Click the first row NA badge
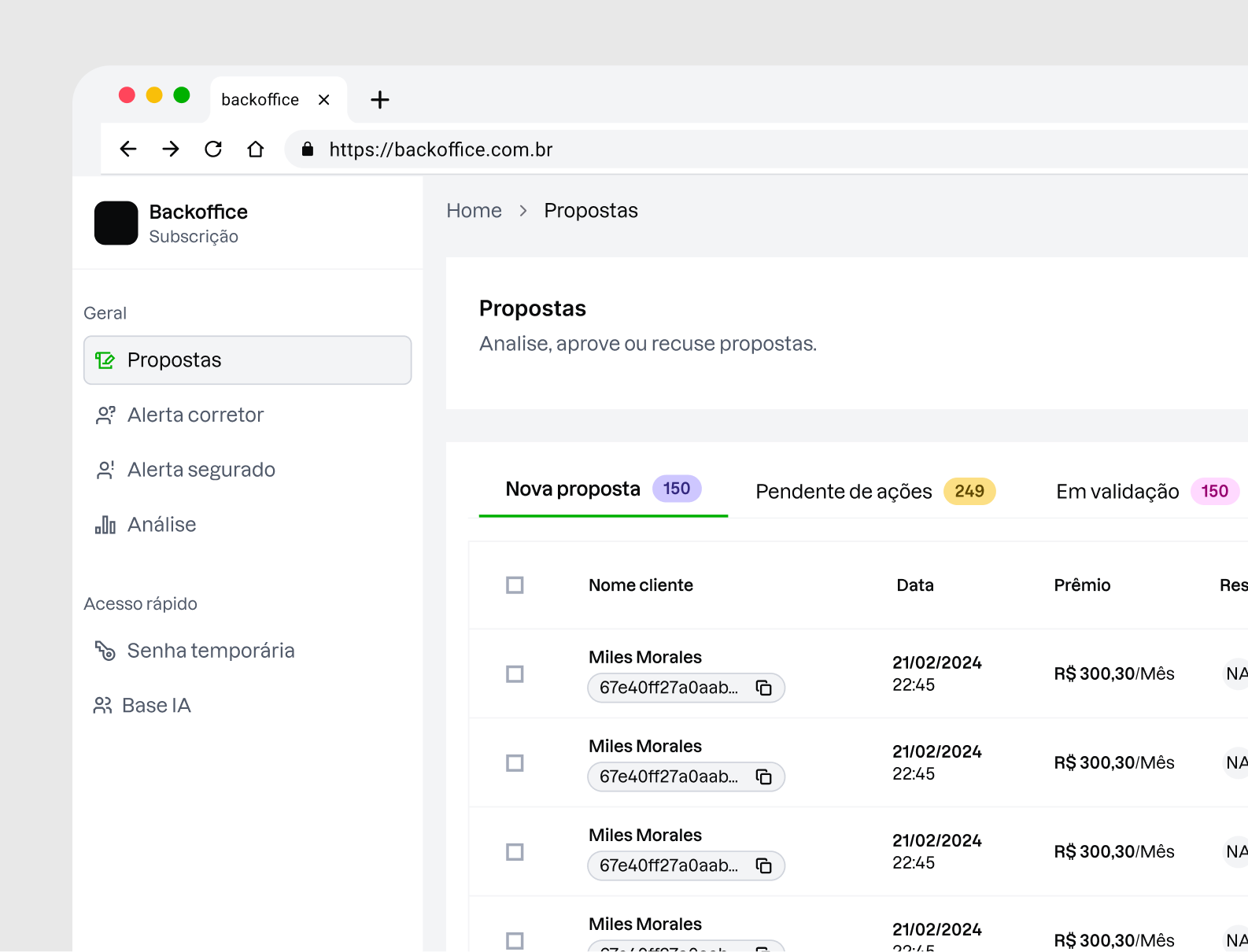This screenshot has height=952, width=1248. pos(1236,674)
